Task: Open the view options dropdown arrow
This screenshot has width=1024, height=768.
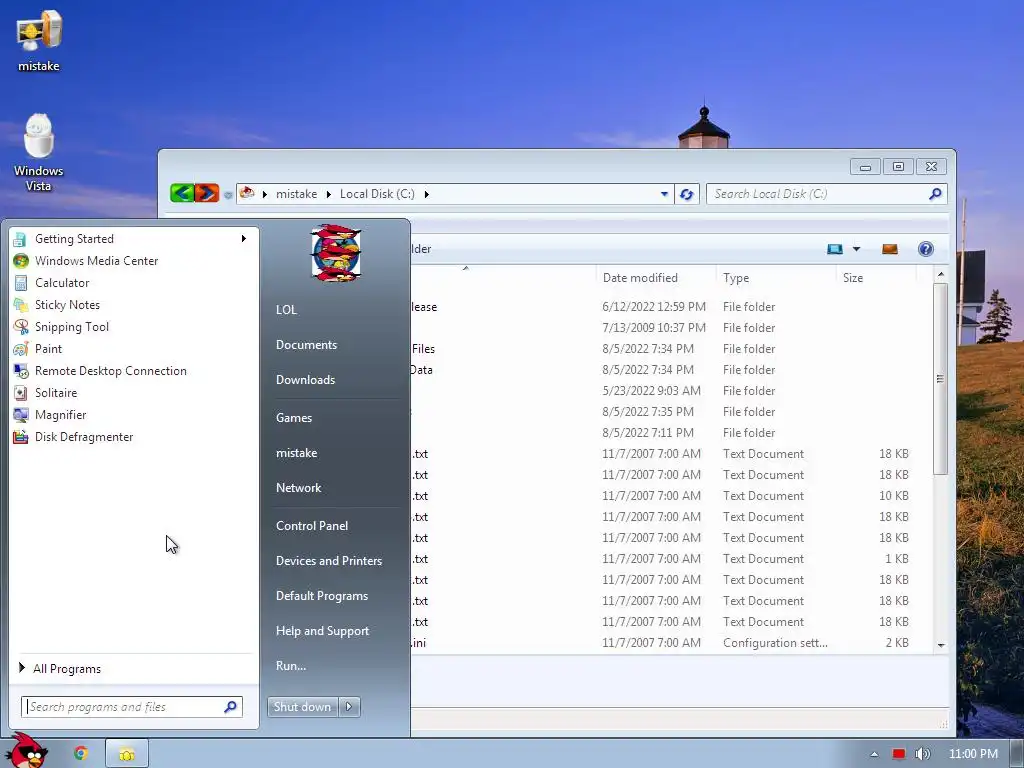Action: point(856,249)
